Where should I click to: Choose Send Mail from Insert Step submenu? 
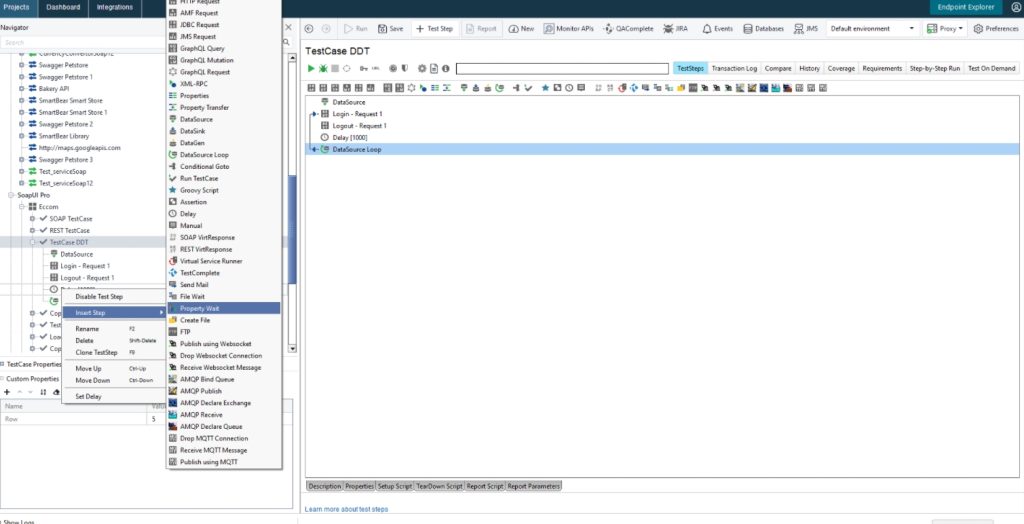coord(224,285)
